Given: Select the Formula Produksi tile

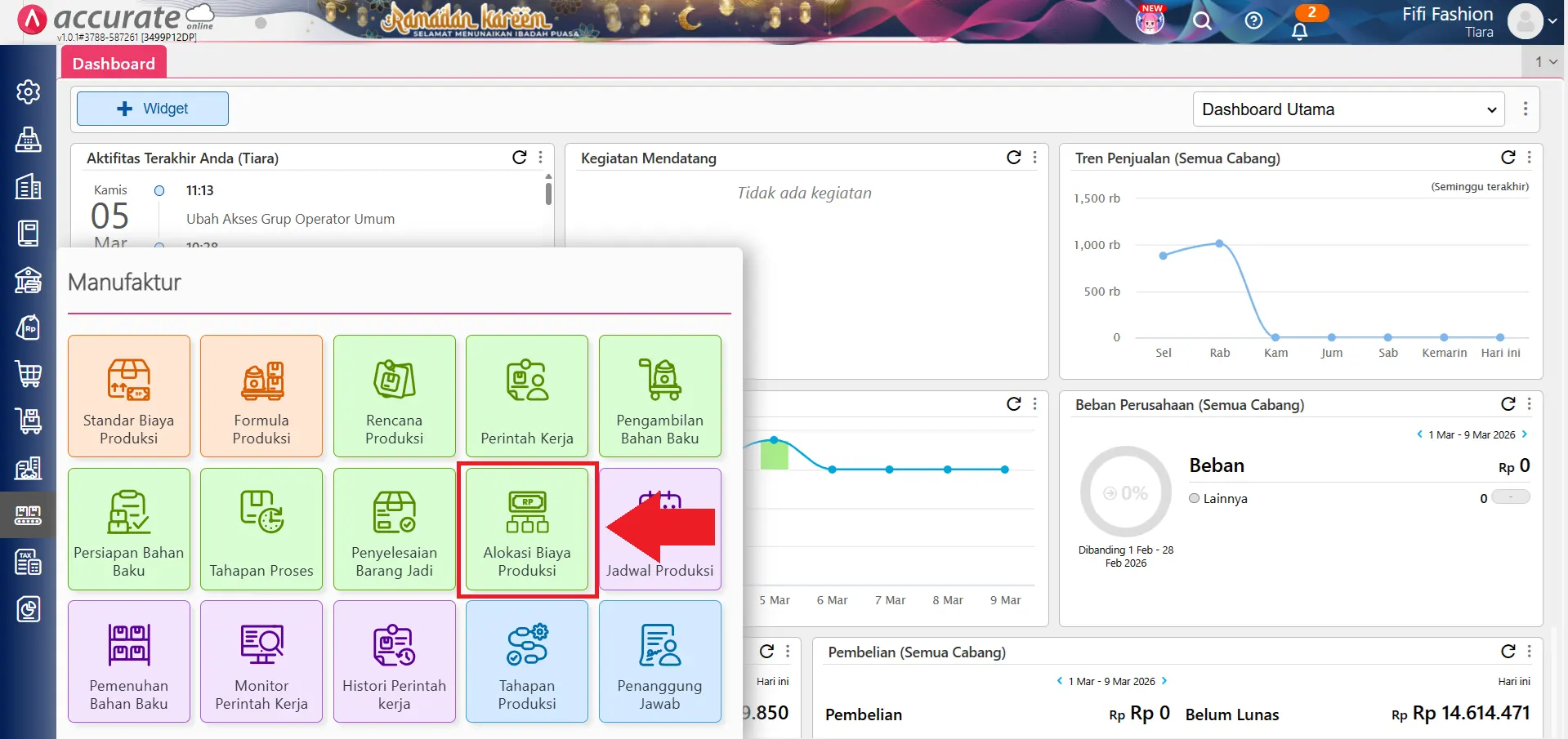Looking at the screenshot, I should [x=261, y=396].
